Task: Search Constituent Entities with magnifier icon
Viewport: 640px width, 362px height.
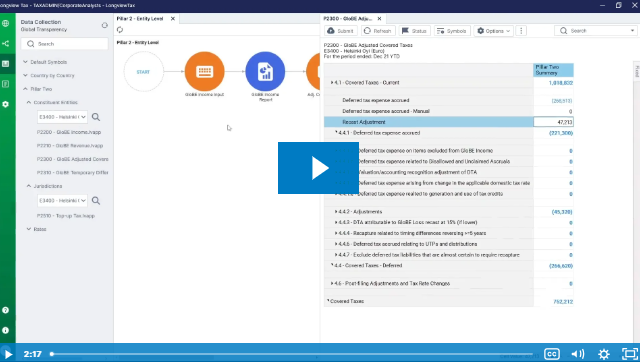Action: [96, 117]
